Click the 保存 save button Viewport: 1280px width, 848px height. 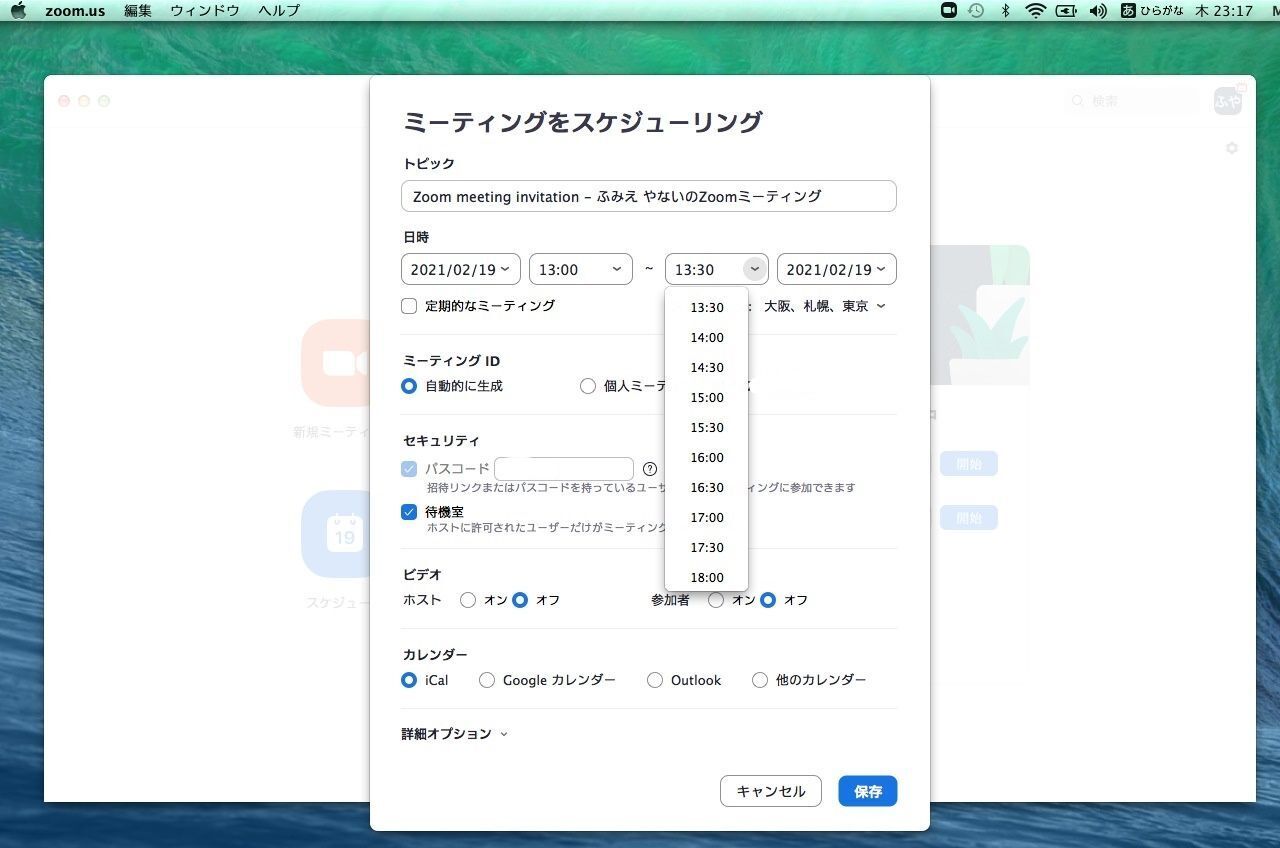(x=868, y=791)
